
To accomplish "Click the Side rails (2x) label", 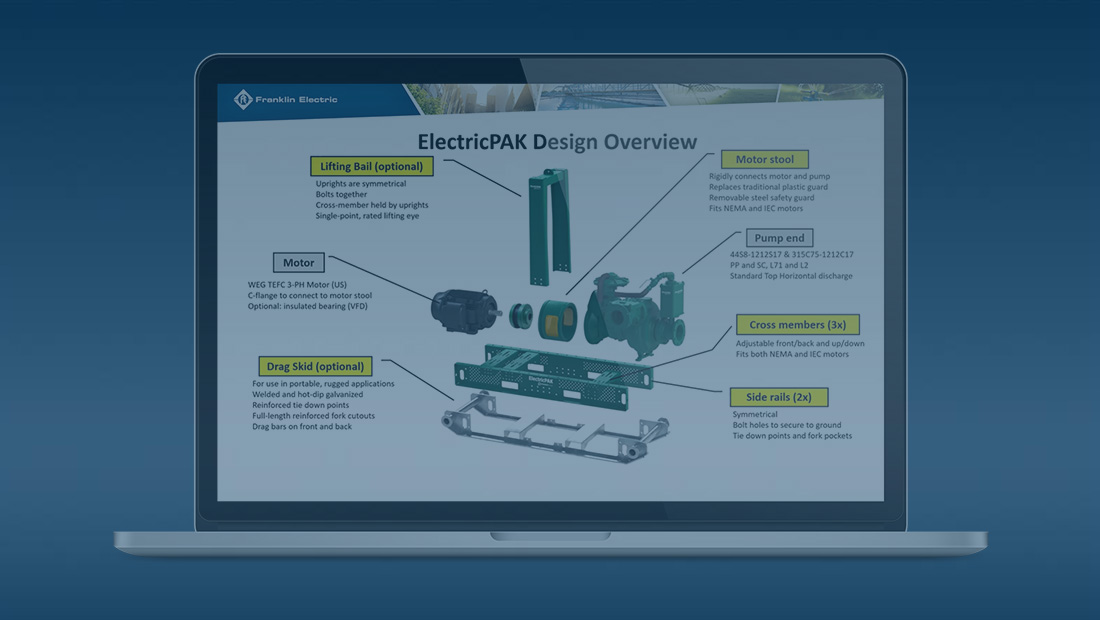I will coord(780,396).
